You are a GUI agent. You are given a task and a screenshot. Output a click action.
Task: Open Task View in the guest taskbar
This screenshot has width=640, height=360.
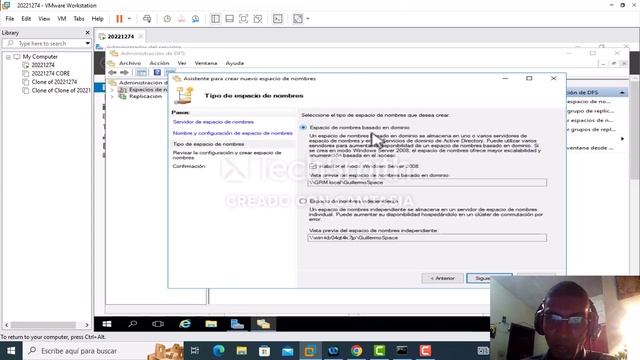click(158, 324)
